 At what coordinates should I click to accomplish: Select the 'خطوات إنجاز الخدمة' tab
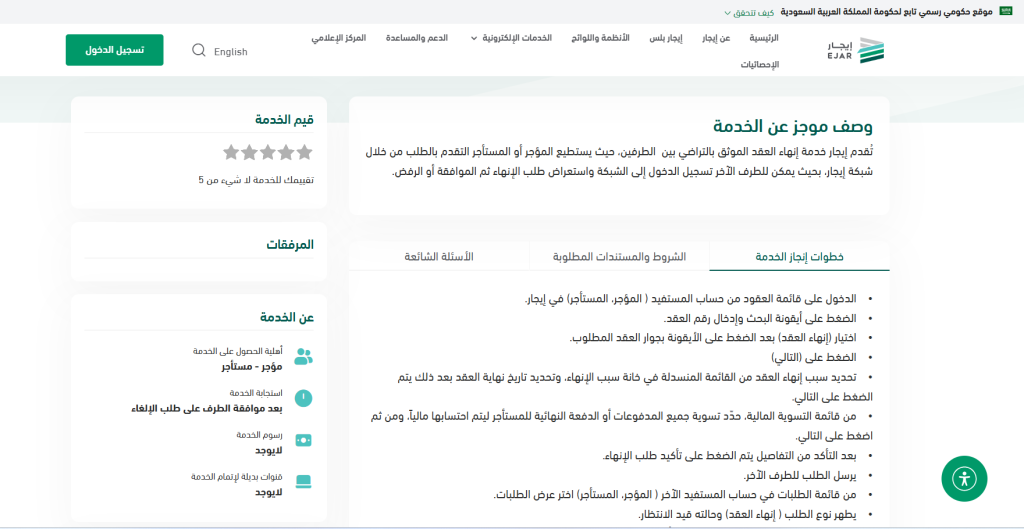coord(799,256)
